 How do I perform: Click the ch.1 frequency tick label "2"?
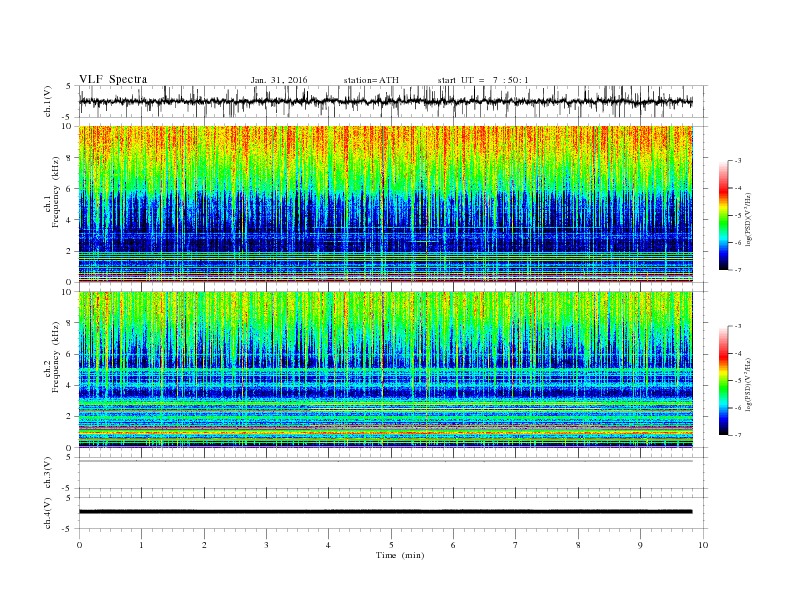tap(70, 251)
